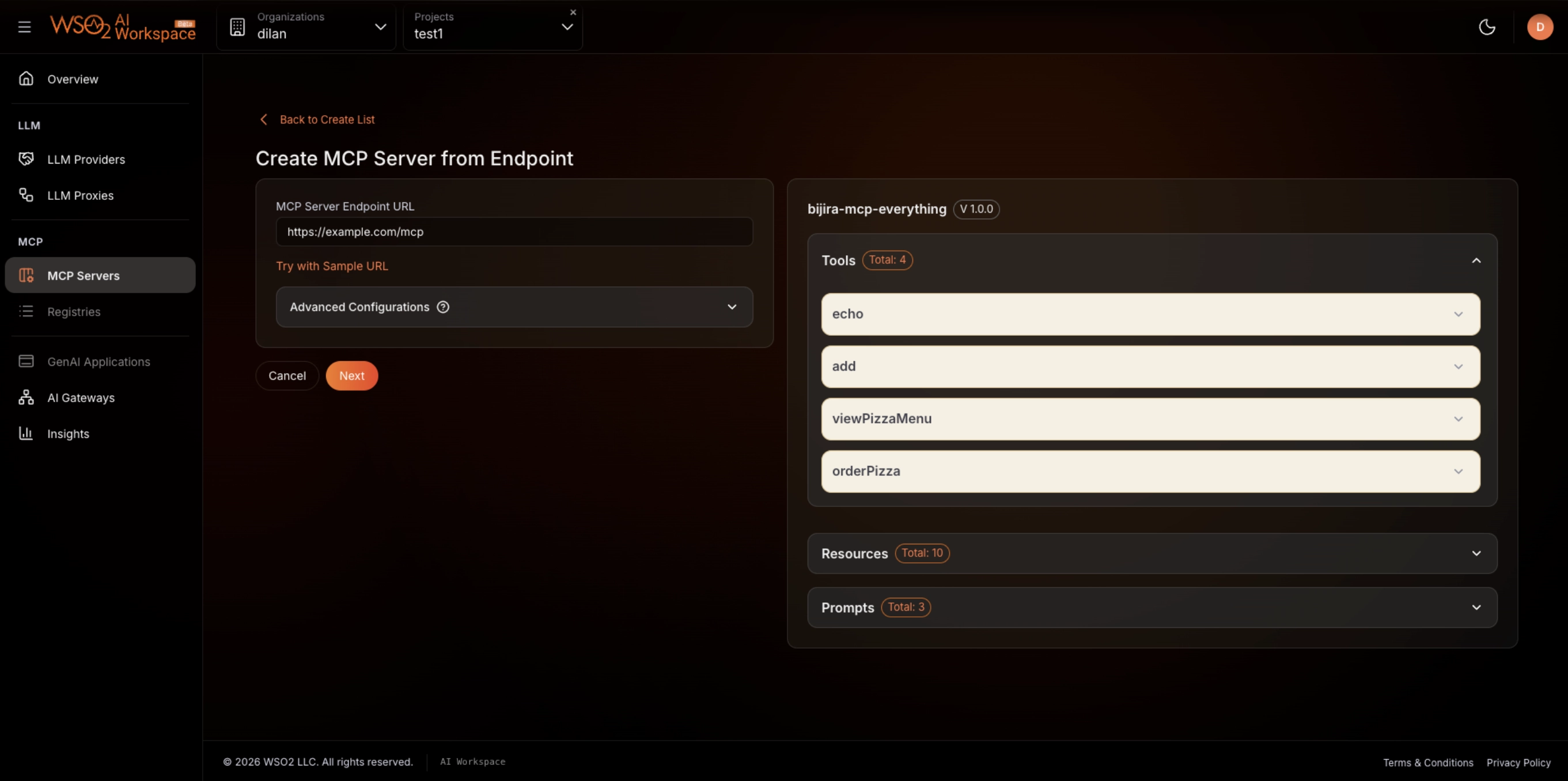Viewport: 1568px width, 781px height.
Task: Clear the selected test1 project
Action: click(572, 12)
